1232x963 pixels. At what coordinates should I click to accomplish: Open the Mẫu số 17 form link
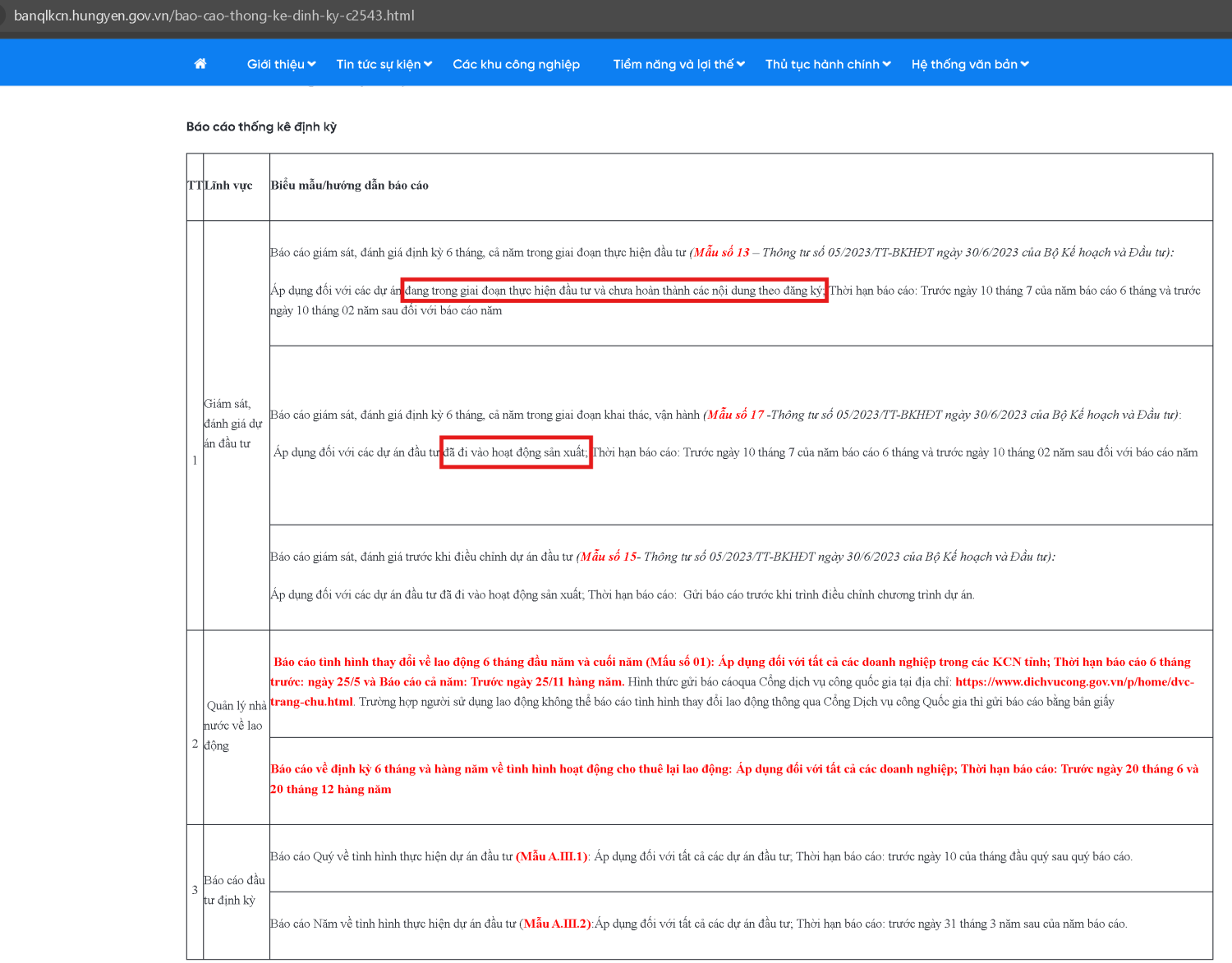pyautogui.click(x=735, y=415)
